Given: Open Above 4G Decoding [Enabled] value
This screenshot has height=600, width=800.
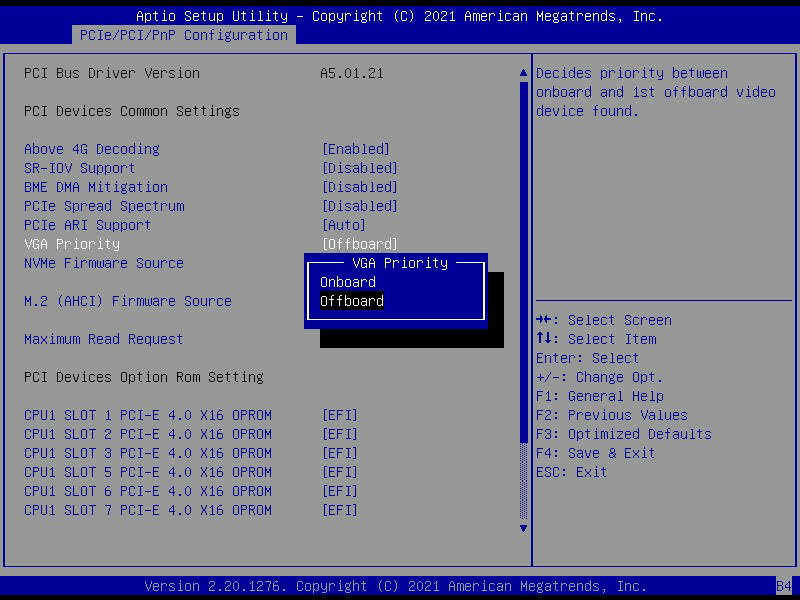Looking at the screenshot, I should pyautogui.click(x=356, y=149).
